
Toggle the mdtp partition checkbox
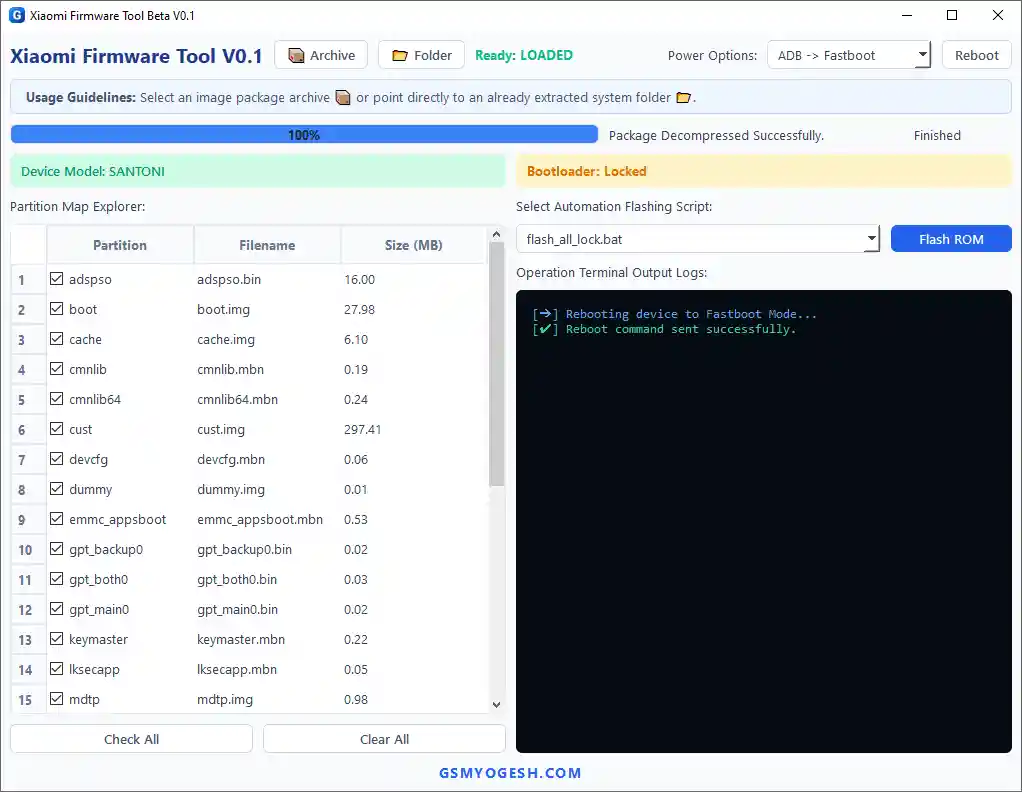57,698
